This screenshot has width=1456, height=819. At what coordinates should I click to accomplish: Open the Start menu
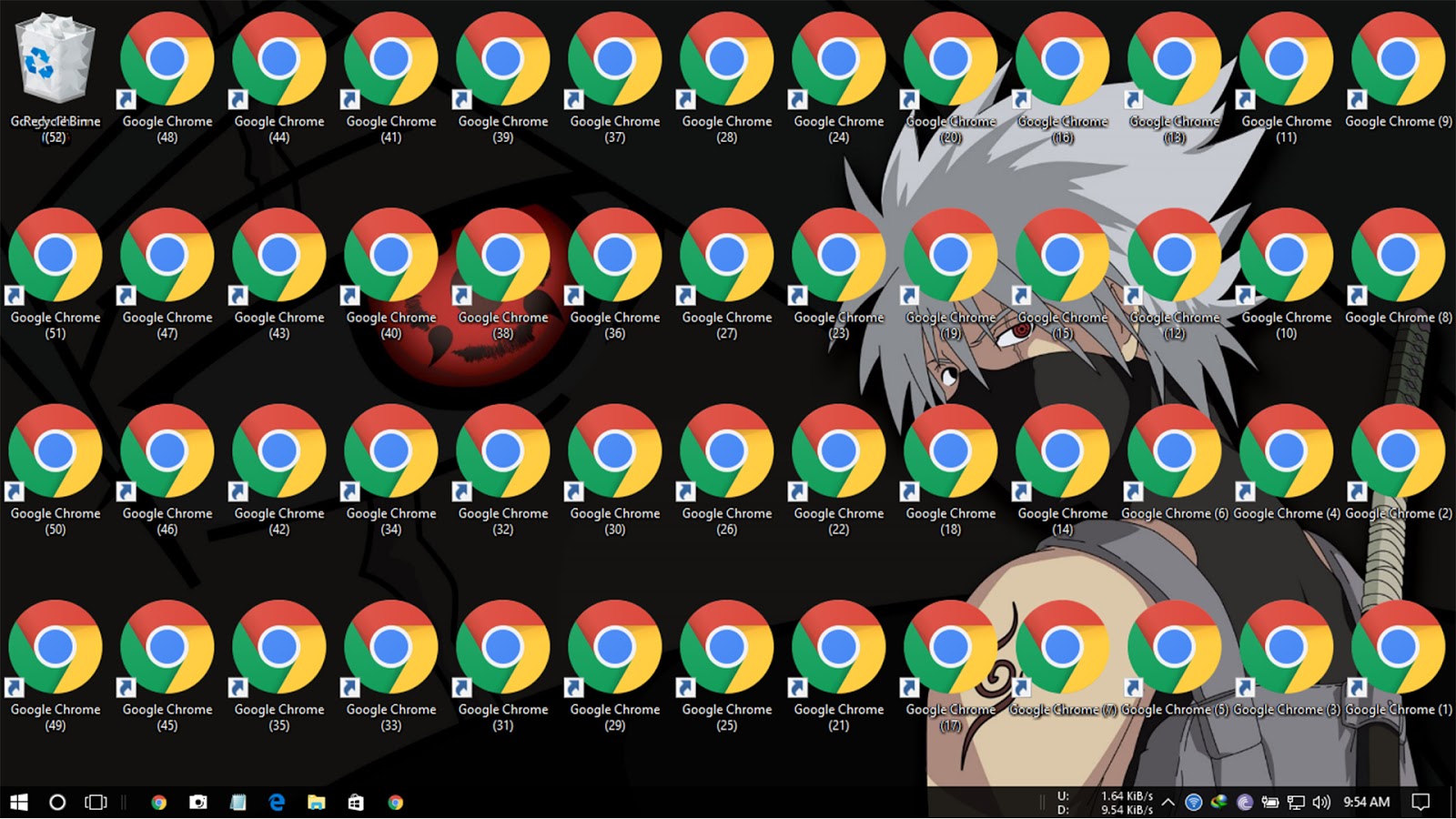click(x=18, y=802)
